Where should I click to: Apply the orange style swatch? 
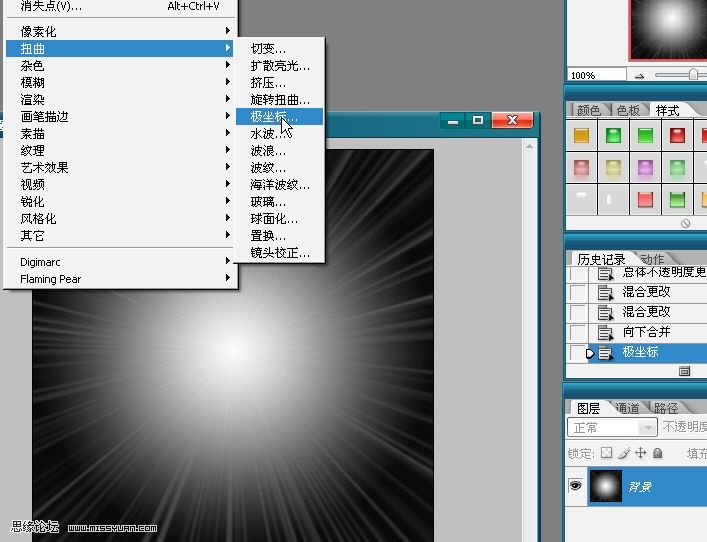pos(582,135)
